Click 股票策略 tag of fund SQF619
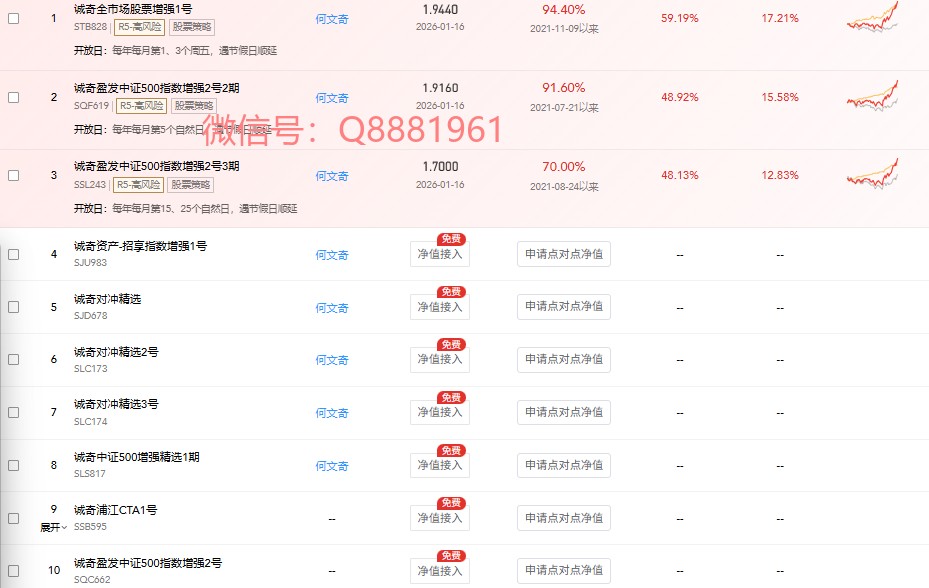This screenshot has width=929, height=588. tap(192, 105)
